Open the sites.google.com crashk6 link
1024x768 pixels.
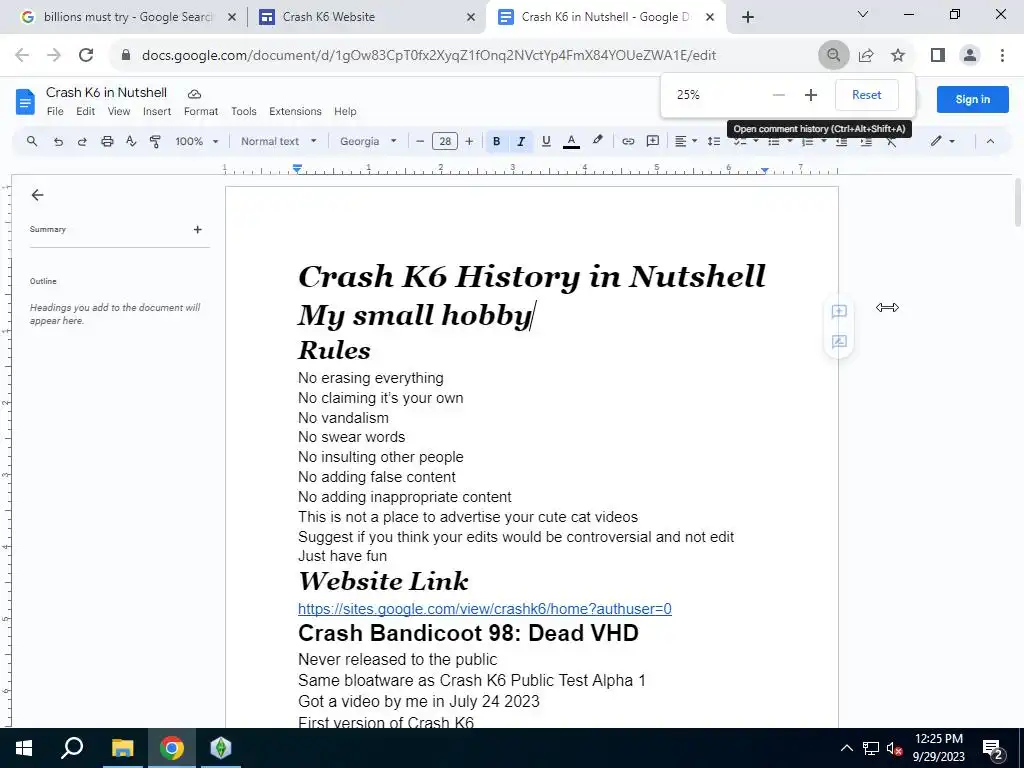(485, 609)
